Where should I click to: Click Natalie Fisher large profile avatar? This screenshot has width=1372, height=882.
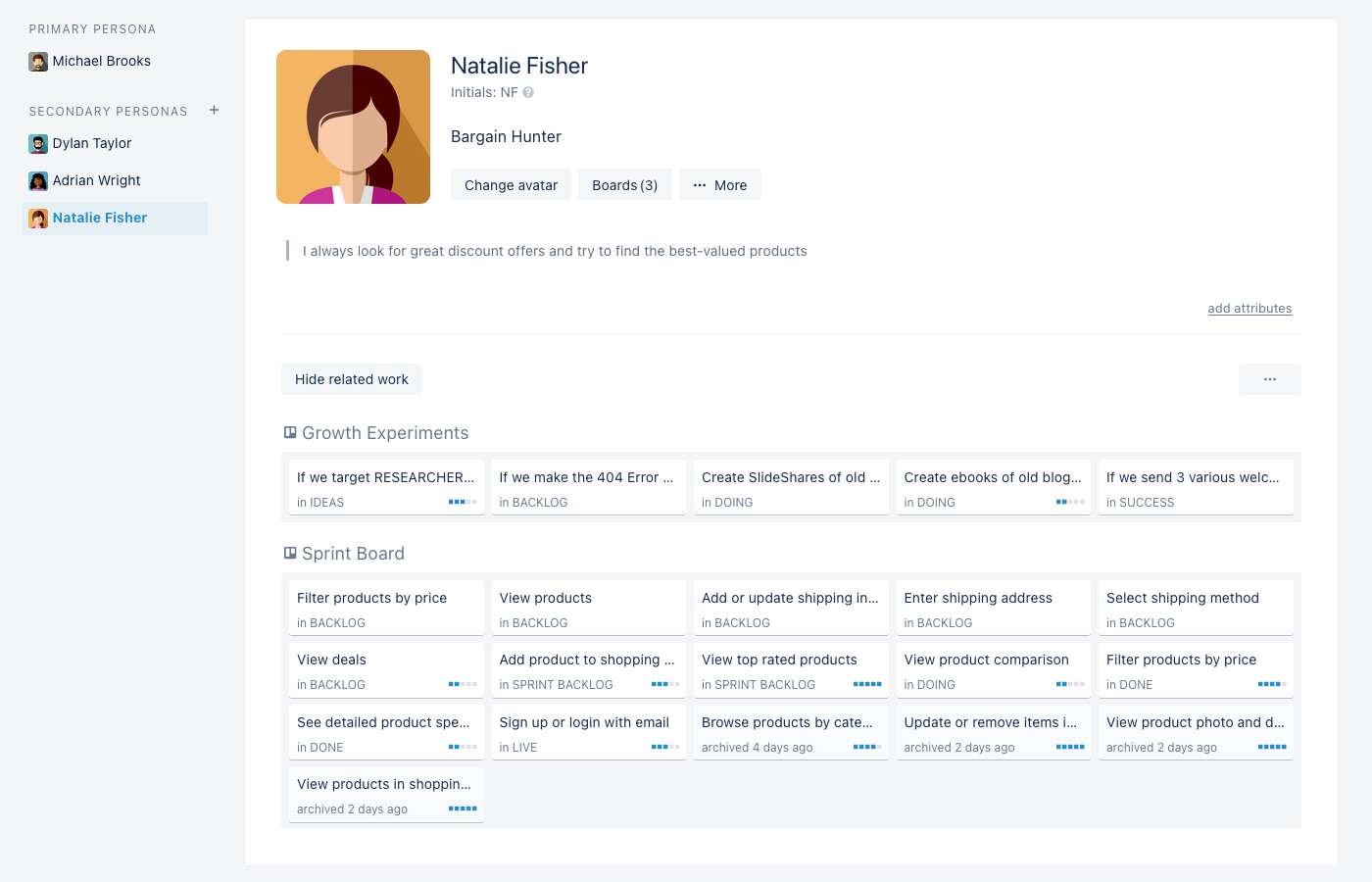(x=353, y=126)
